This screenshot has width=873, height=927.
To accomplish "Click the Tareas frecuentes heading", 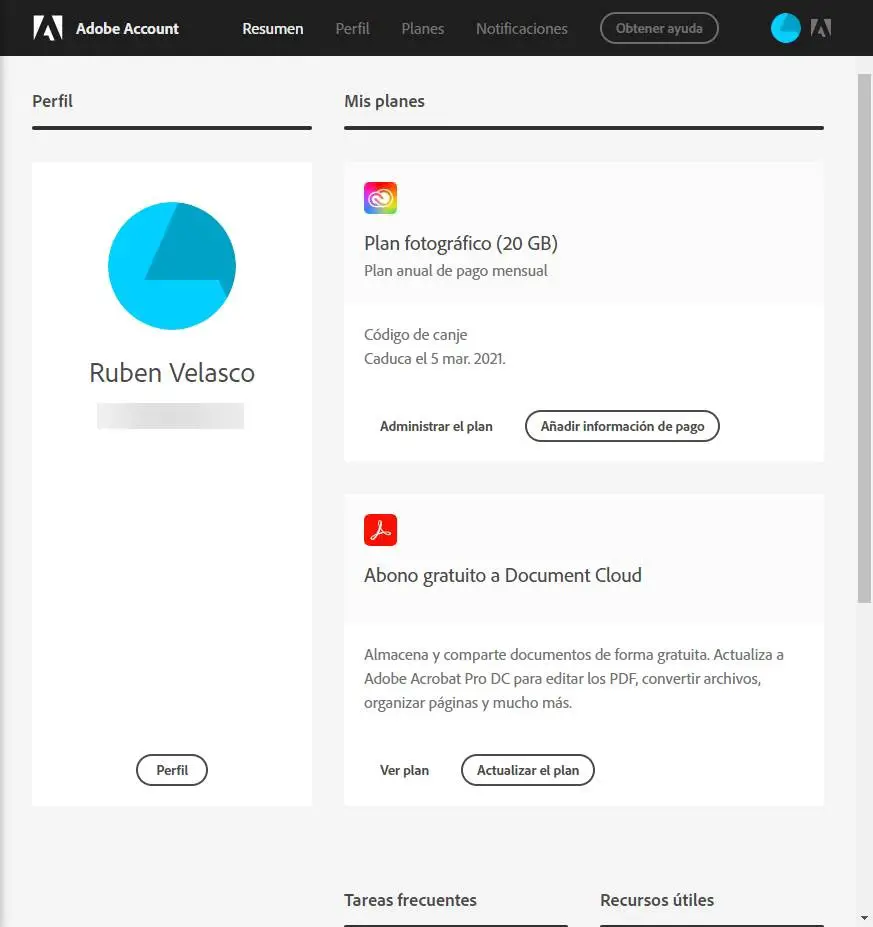I will click(x=410, y=900).
